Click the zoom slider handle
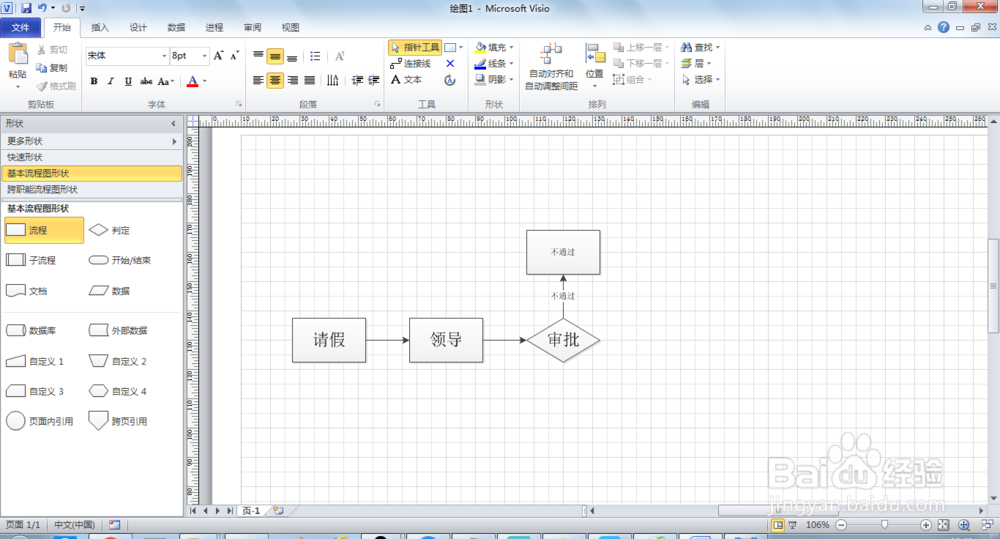This screenshot has width=1000, height=539. (884, 525)
